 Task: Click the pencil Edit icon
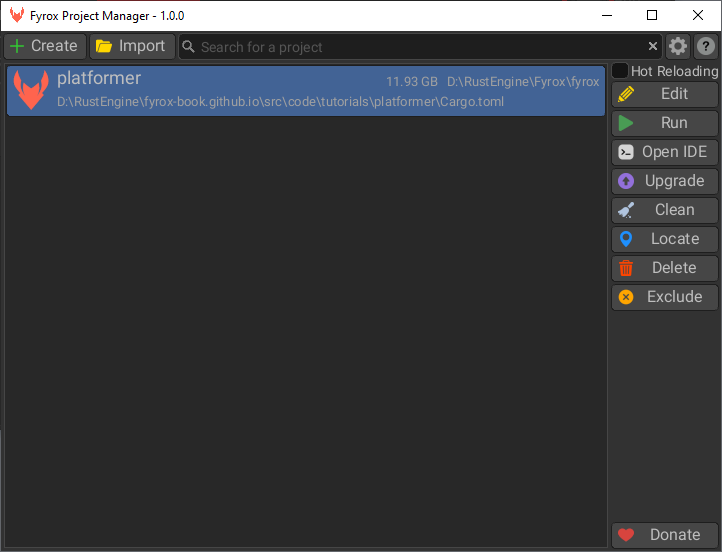tap(626, 94)
